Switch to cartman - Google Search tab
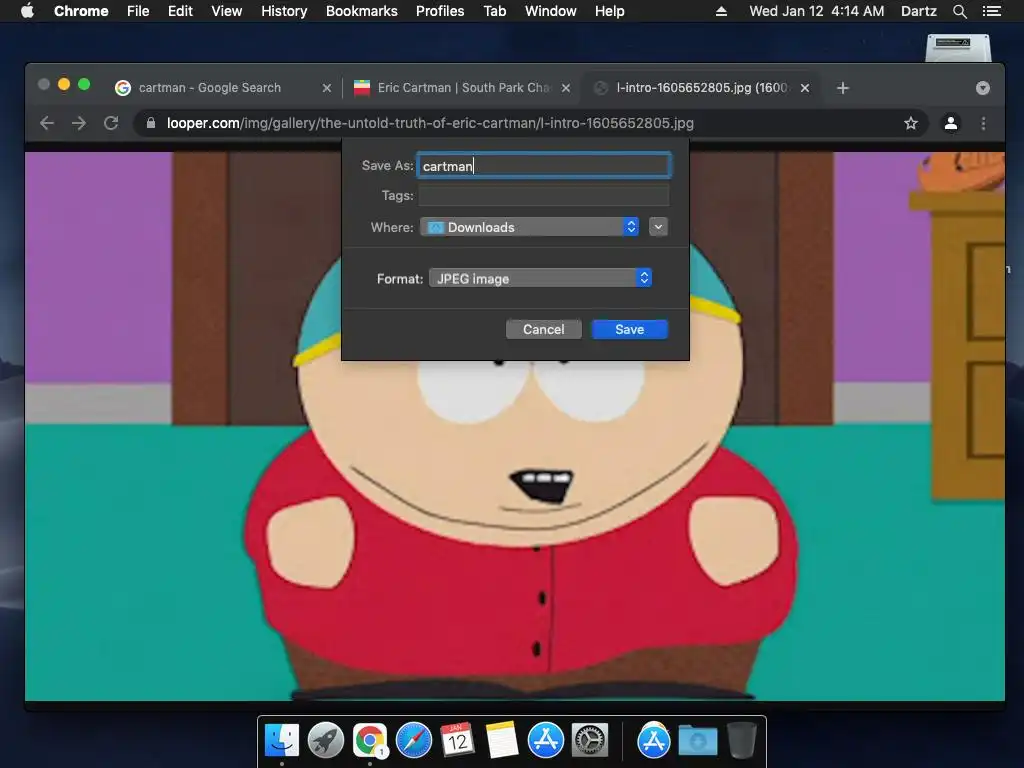Viewport: 1024px width, 768px height. (210, 88)
